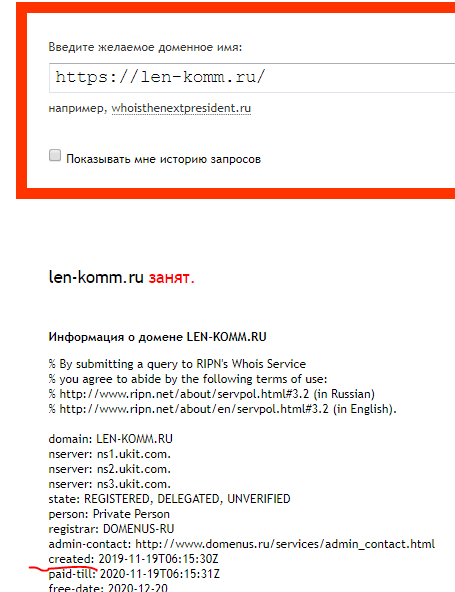The image size is (455, 592).
Task: Click the 'len-komm.ru занят.' status heading
Action: coord(122,278)
